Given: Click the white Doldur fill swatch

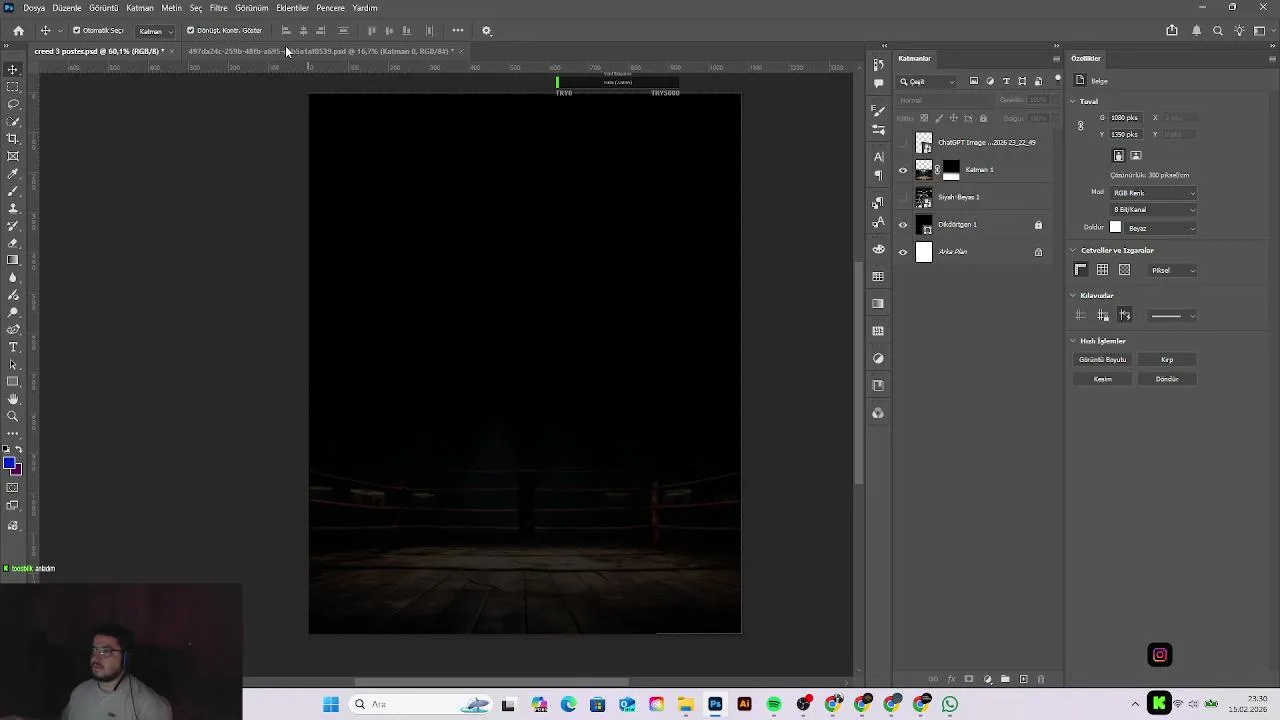Looking at the screenshot, I should point(1116,228).
